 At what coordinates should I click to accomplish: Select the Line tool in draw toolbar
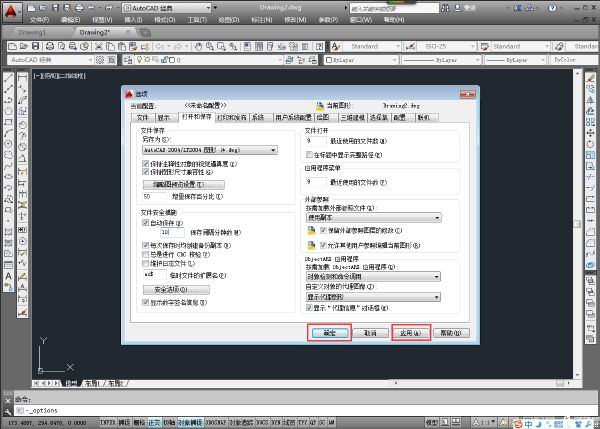[8, 78]
